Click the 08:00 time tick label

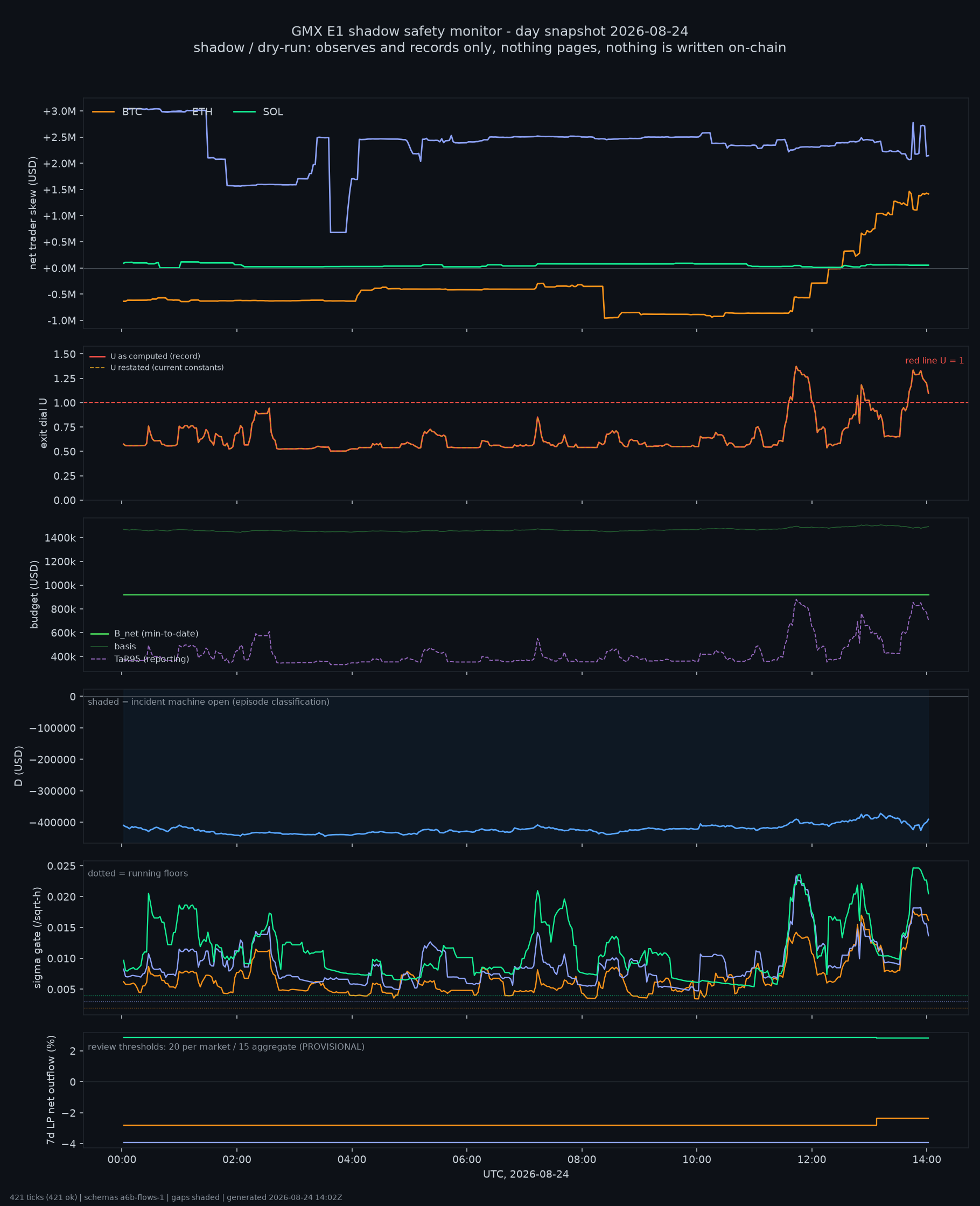click(582, 1159)
